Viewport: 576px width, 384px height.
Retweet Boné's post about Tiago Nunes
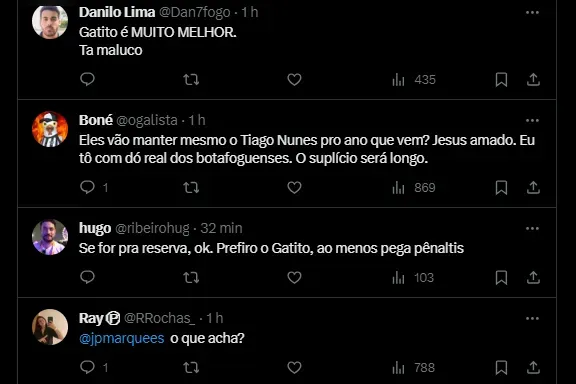pos(191,188)
